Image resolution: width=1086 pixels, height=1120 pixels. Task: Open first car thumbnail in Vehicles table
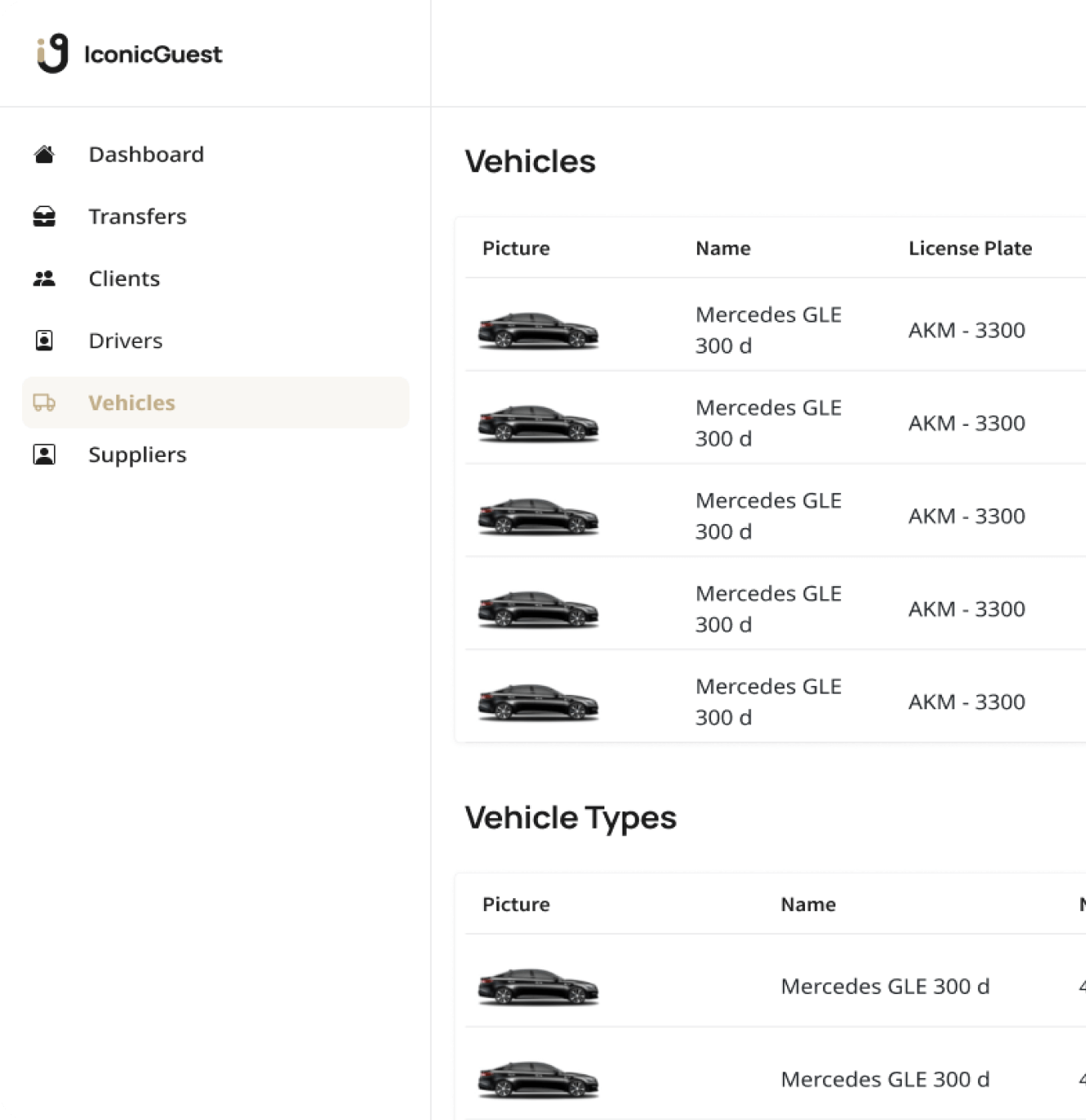[538, 330]
